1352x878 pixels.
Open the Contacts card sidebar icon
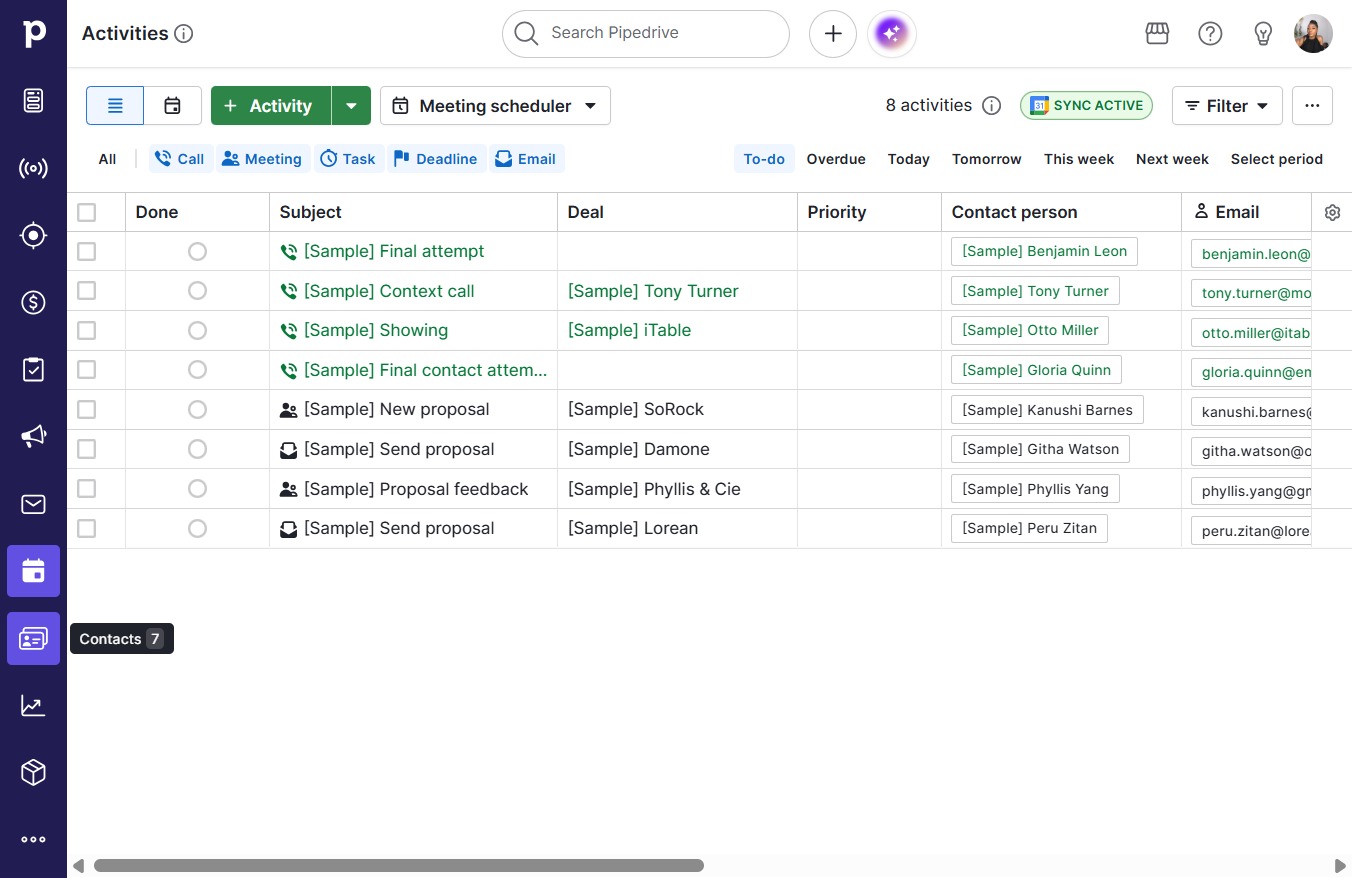[33, 638]
